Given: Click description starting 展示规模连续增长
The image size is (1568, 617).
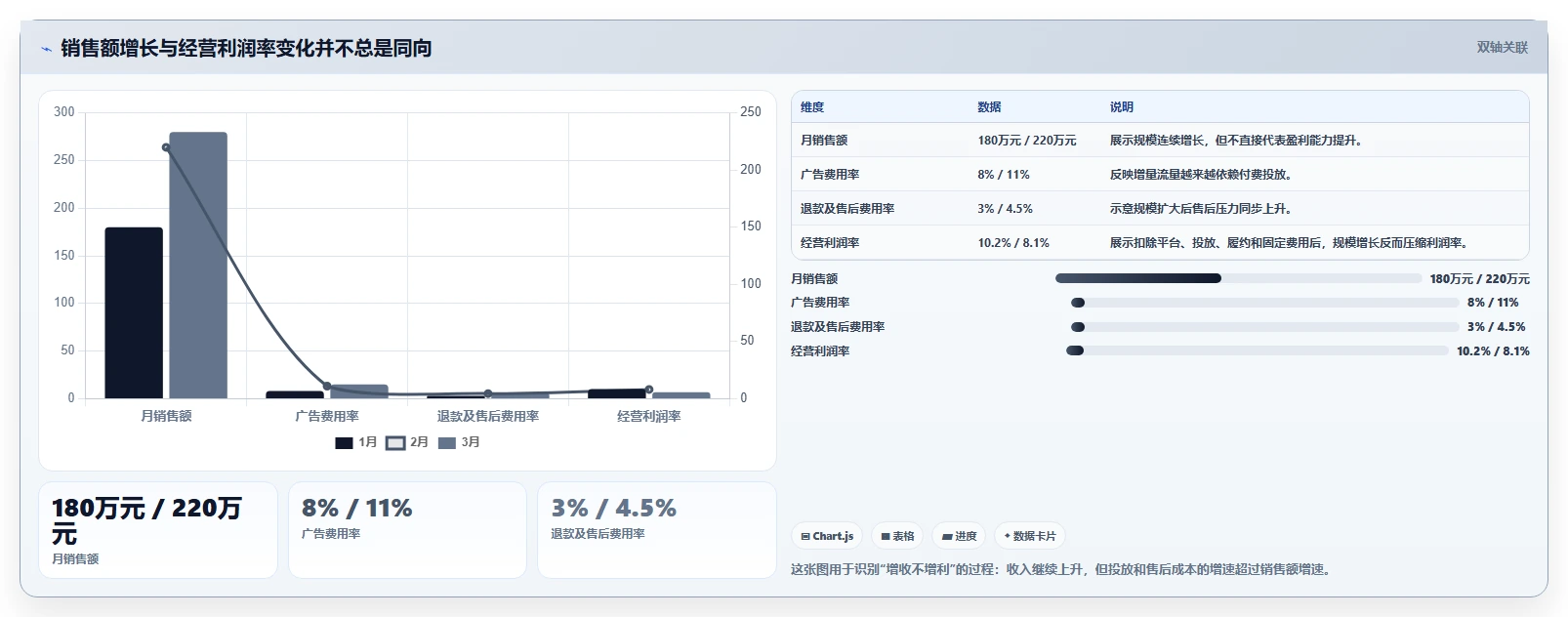Looking at the screenshot, I should [1236, 141].
